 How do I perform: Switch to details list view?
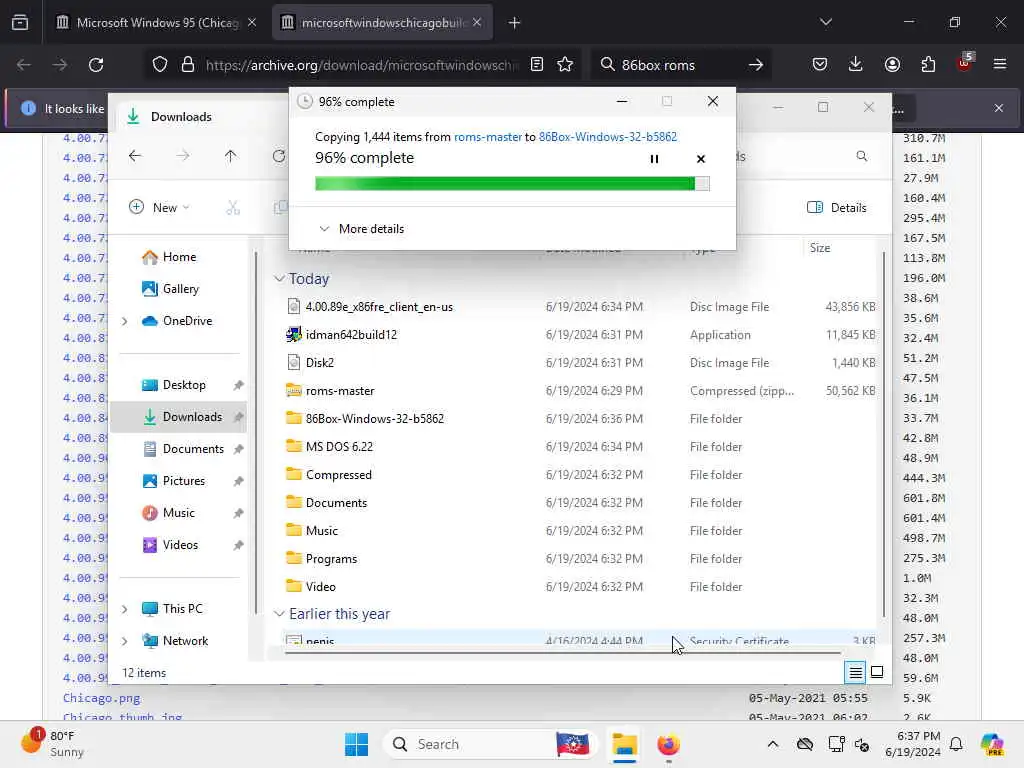tap(856, 671)
